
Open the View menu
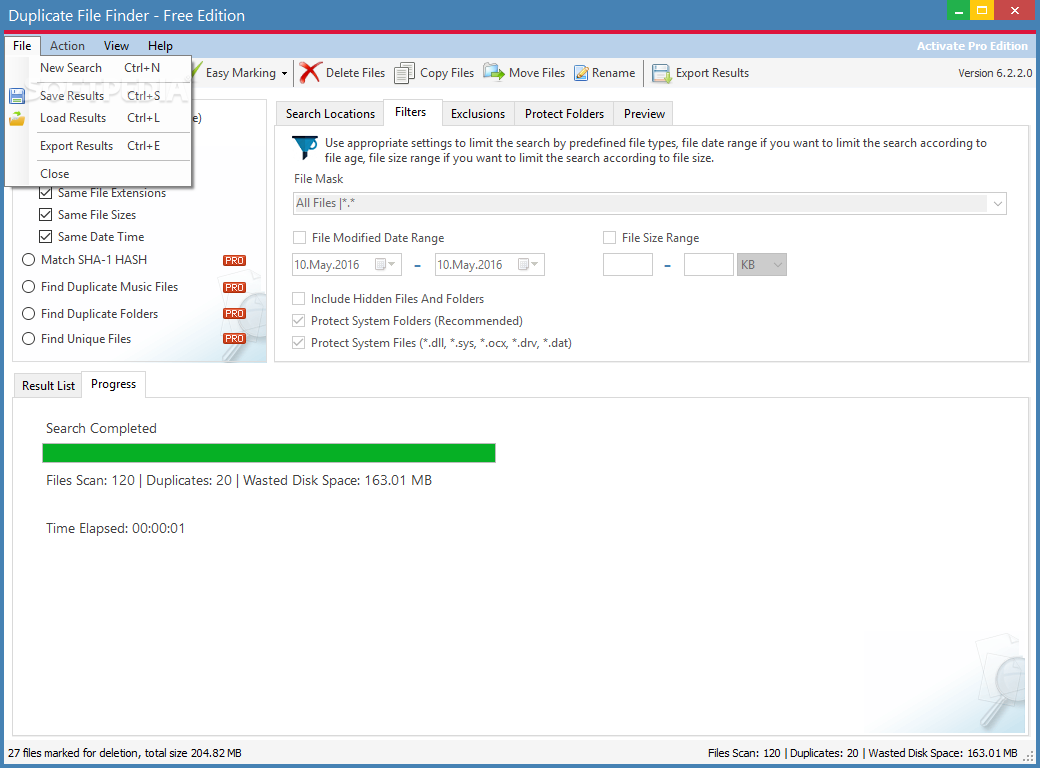tap(116, 46)
